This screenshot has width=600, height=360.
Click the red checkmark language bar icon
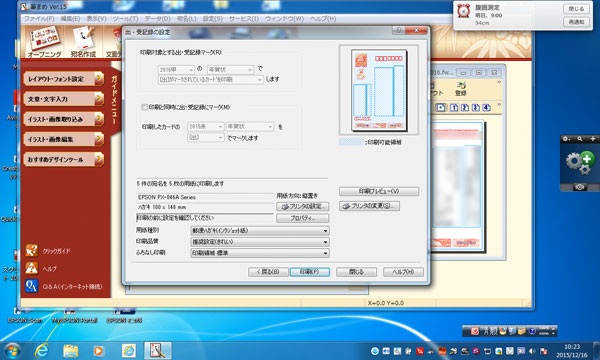[x=475, y=331]
